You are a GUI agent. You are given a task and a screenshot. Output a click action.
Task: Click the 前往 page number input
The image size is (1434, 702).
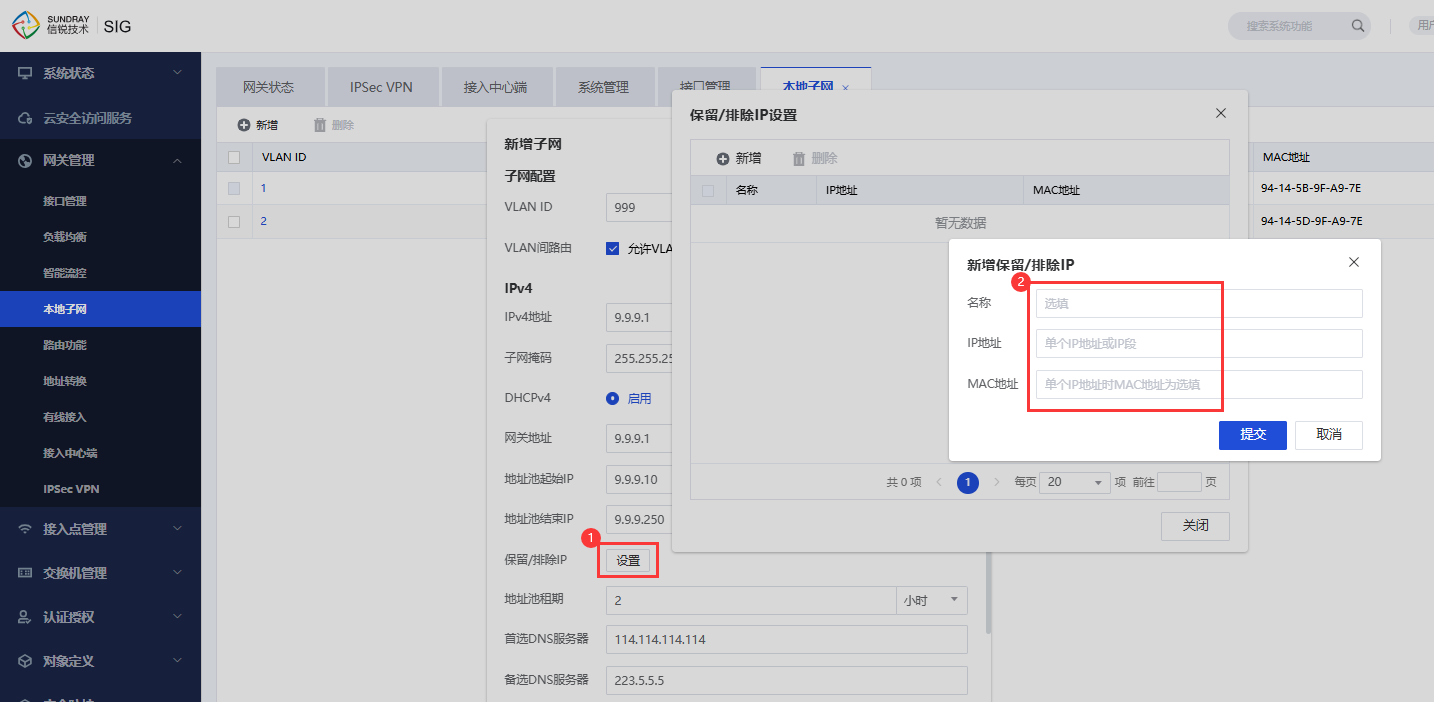[1179, 482]
